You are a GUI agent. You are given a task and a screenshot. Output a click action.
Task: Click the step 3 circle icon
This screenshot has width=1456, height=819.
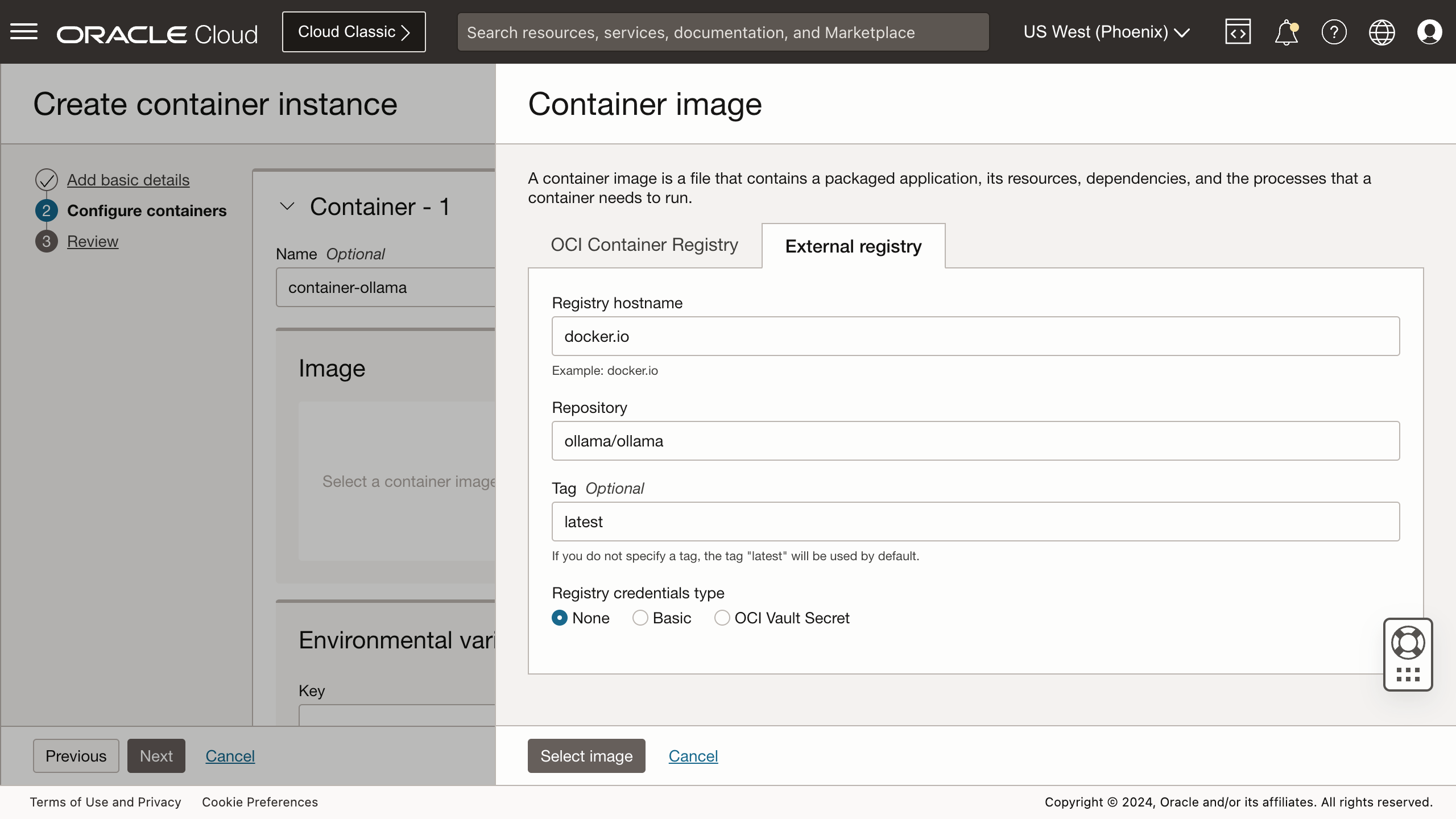tap(47, 241)
